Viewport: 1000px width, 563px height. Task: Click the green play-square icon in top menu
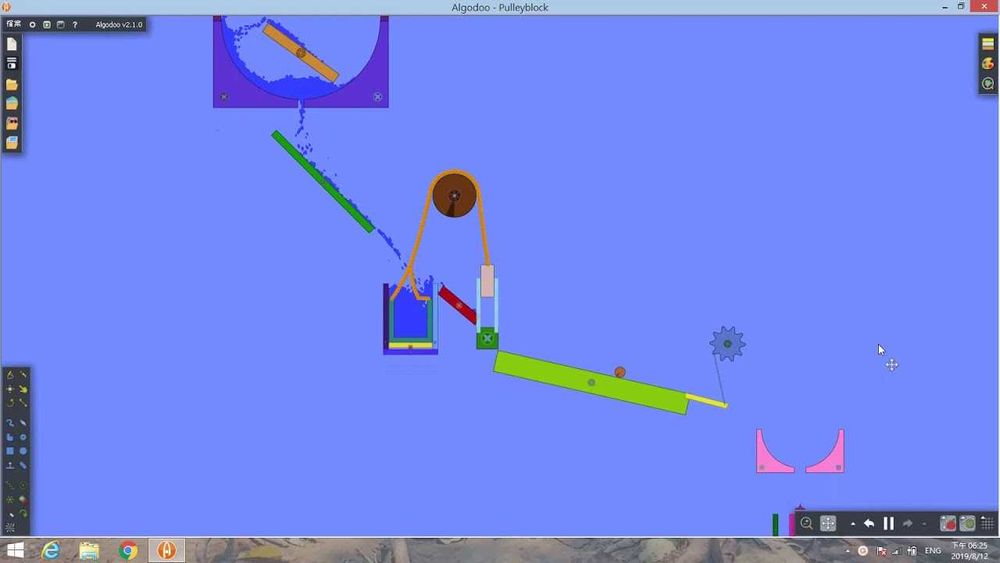pos(47,24)
